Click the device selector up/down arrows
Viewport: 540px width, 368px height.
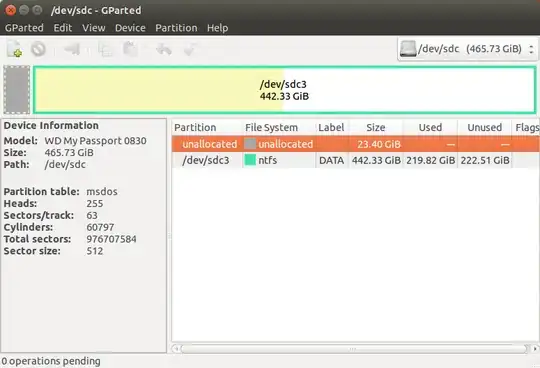tap(531, 49)
